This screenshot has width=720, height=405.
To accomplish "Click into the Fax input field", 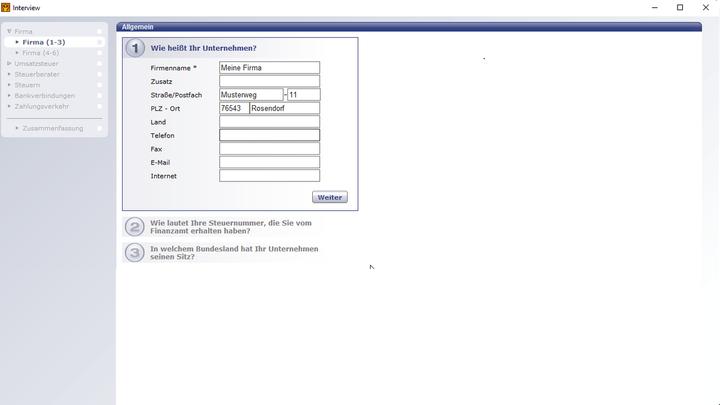I will 269,149.
